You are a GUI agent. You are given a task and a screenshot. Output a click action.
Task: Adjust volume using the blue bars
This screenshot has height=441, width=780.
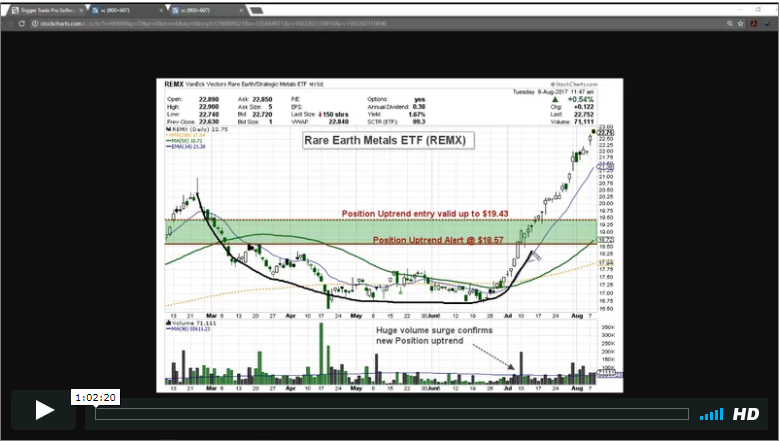[711, 414]
